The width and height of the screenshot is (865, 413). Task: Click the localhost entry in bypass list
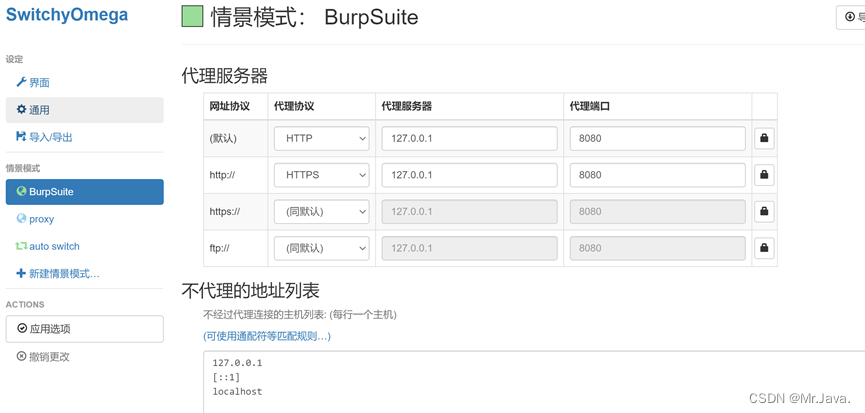[237, 391]
